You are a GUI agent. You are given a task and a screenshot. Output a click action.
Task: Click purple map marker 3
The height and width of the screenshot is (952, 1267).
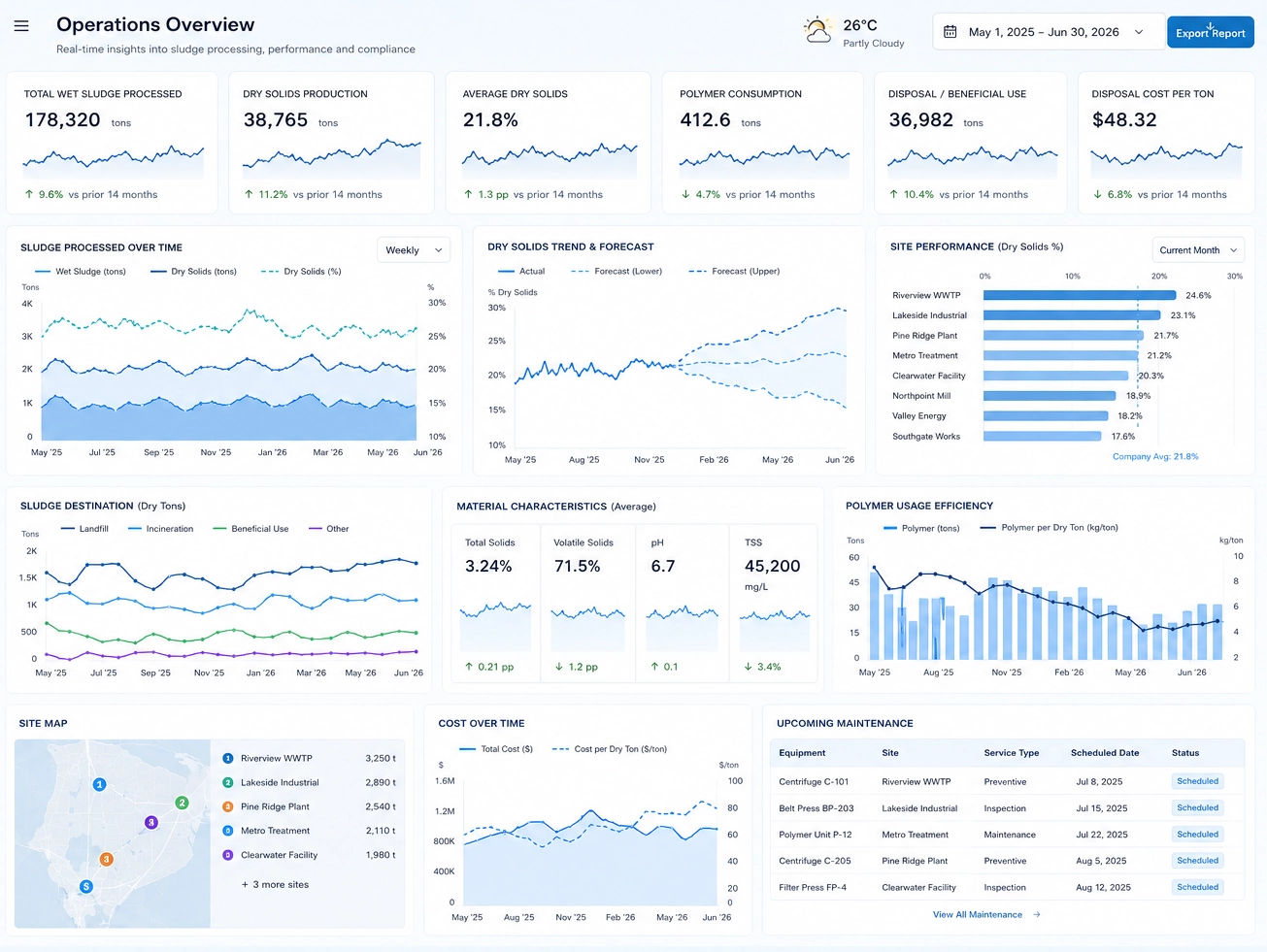[151, 822]
